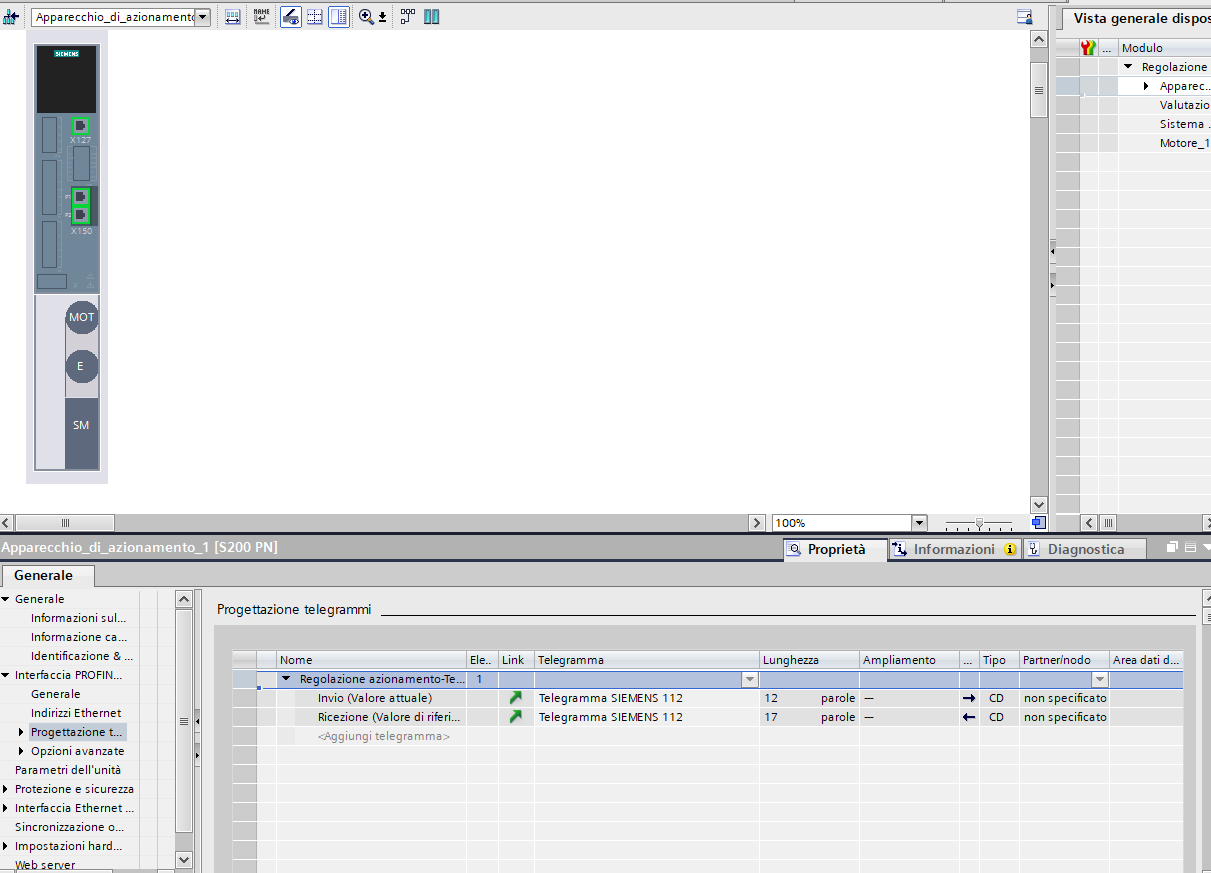Toggle the dotted grid toolbar button
This screenshot has height=873, width=1211.
pos(315,17)
